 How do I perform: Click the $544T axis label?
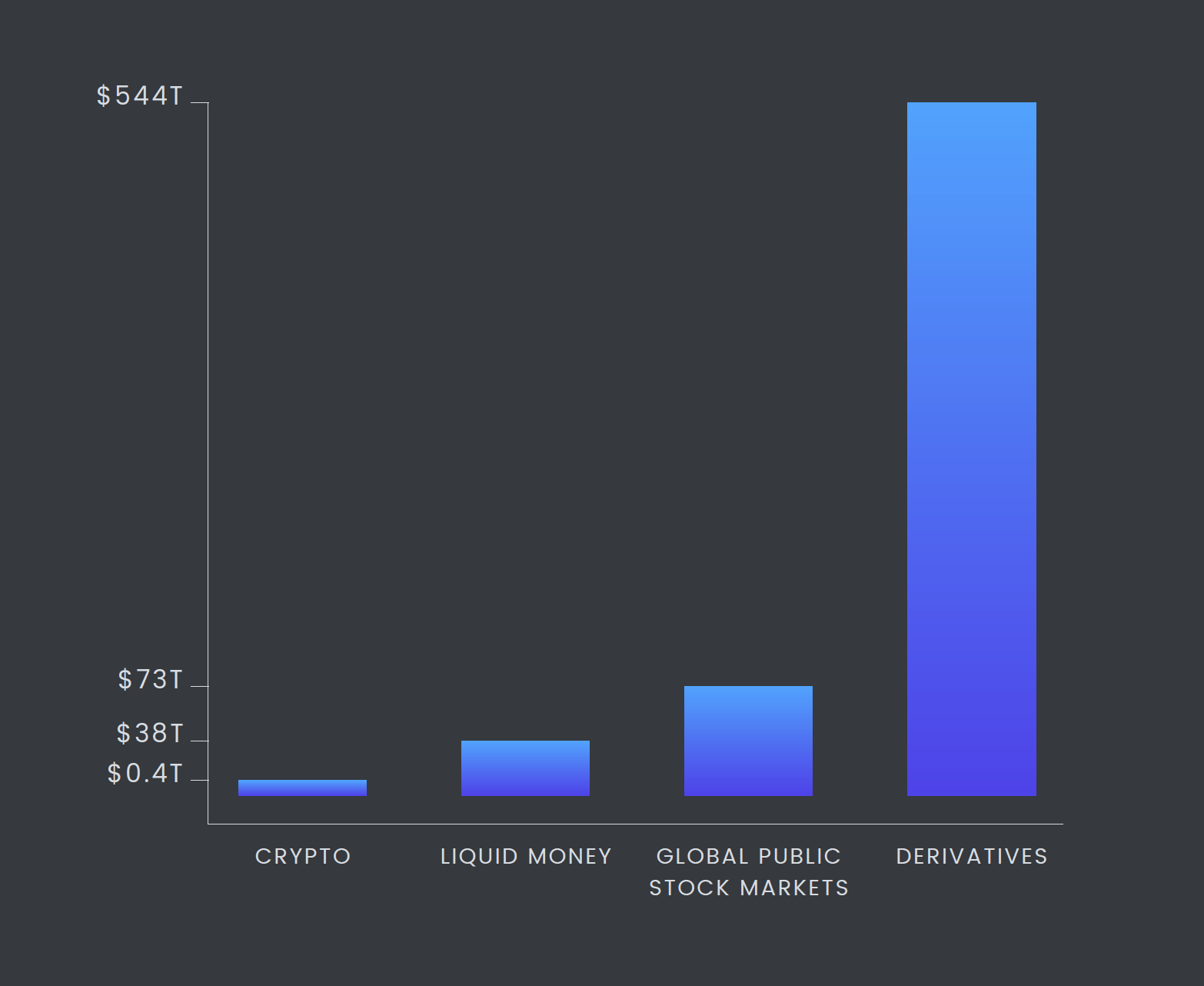click(140, 96)
